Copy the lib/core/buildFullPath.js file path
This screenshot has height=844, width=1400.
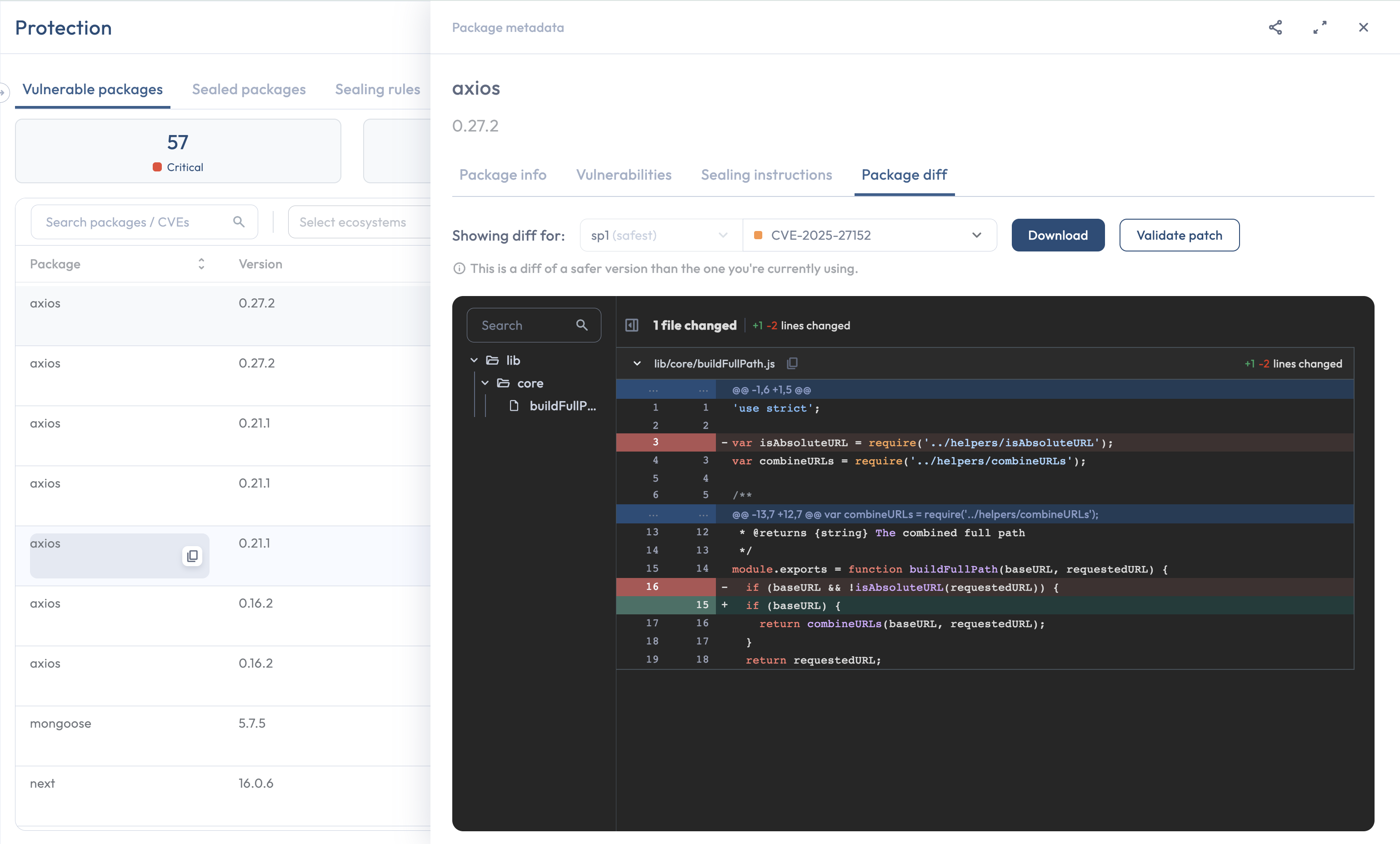coord(792,363)
